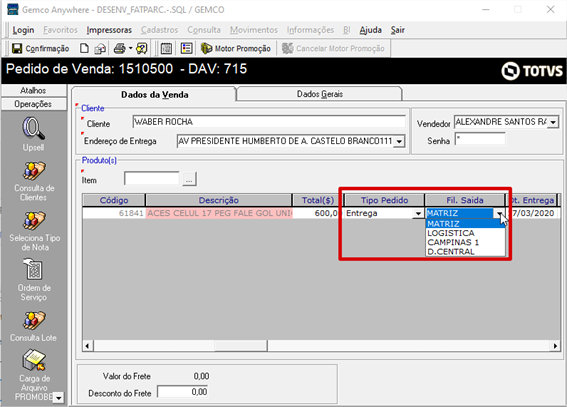Image resolution: width=567 pixels, height=407 pixels.
Task: Click the Fil. Saida column header
Action: [465, 200]
